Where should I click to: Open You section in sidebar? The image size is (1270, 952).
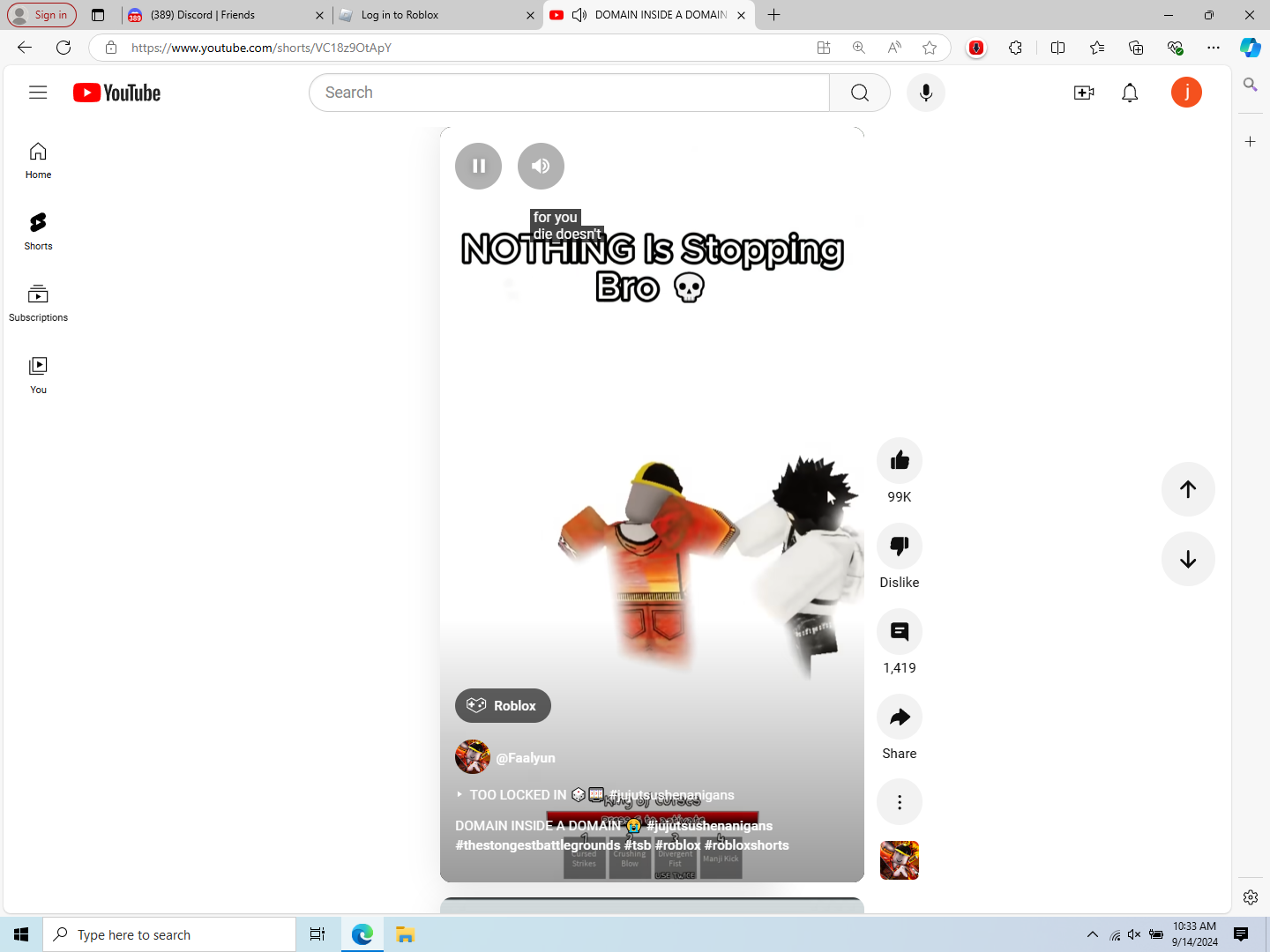(x=38, y=376)
